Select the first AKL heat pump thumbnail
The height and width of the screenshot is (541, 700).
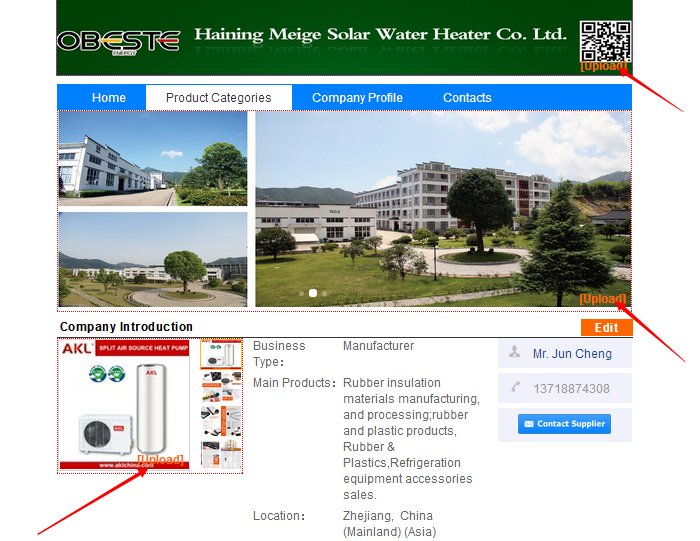click(x=221, y=354)
